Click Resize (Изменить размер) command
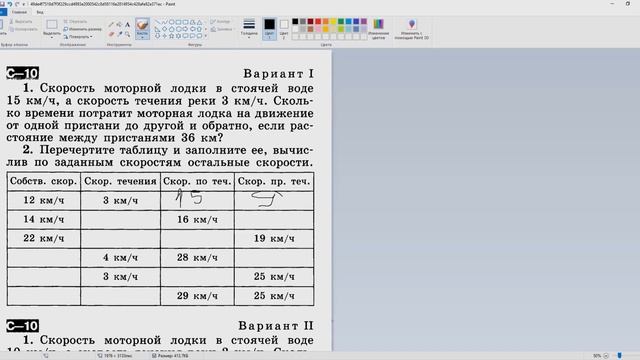The image size is (640, 360). click(82, 29)
